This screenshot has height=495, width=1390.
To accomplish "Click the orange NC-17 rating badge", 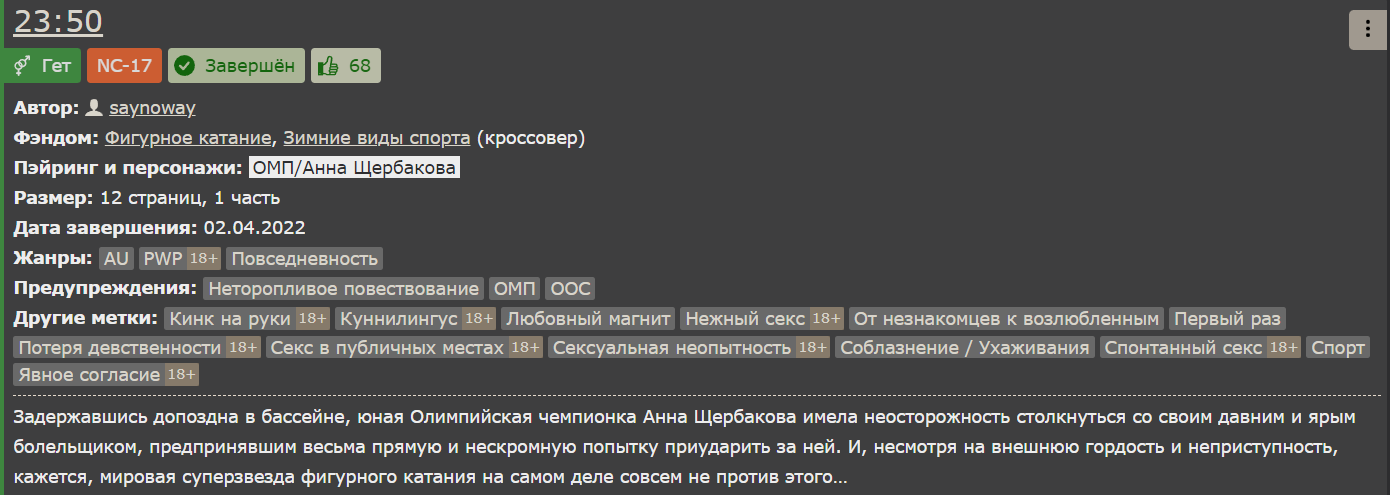I will (x=124, y=66).
